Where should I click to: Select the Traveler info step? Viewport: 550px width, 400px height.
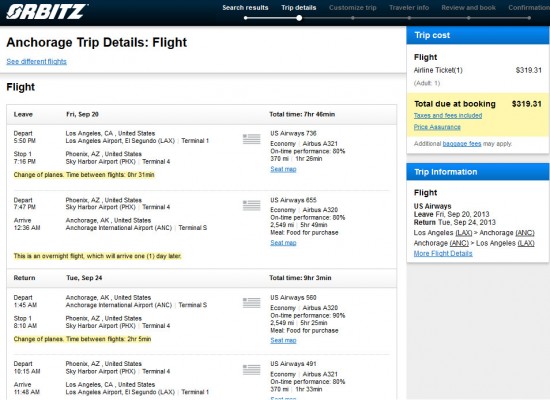(x=409, y=8)
